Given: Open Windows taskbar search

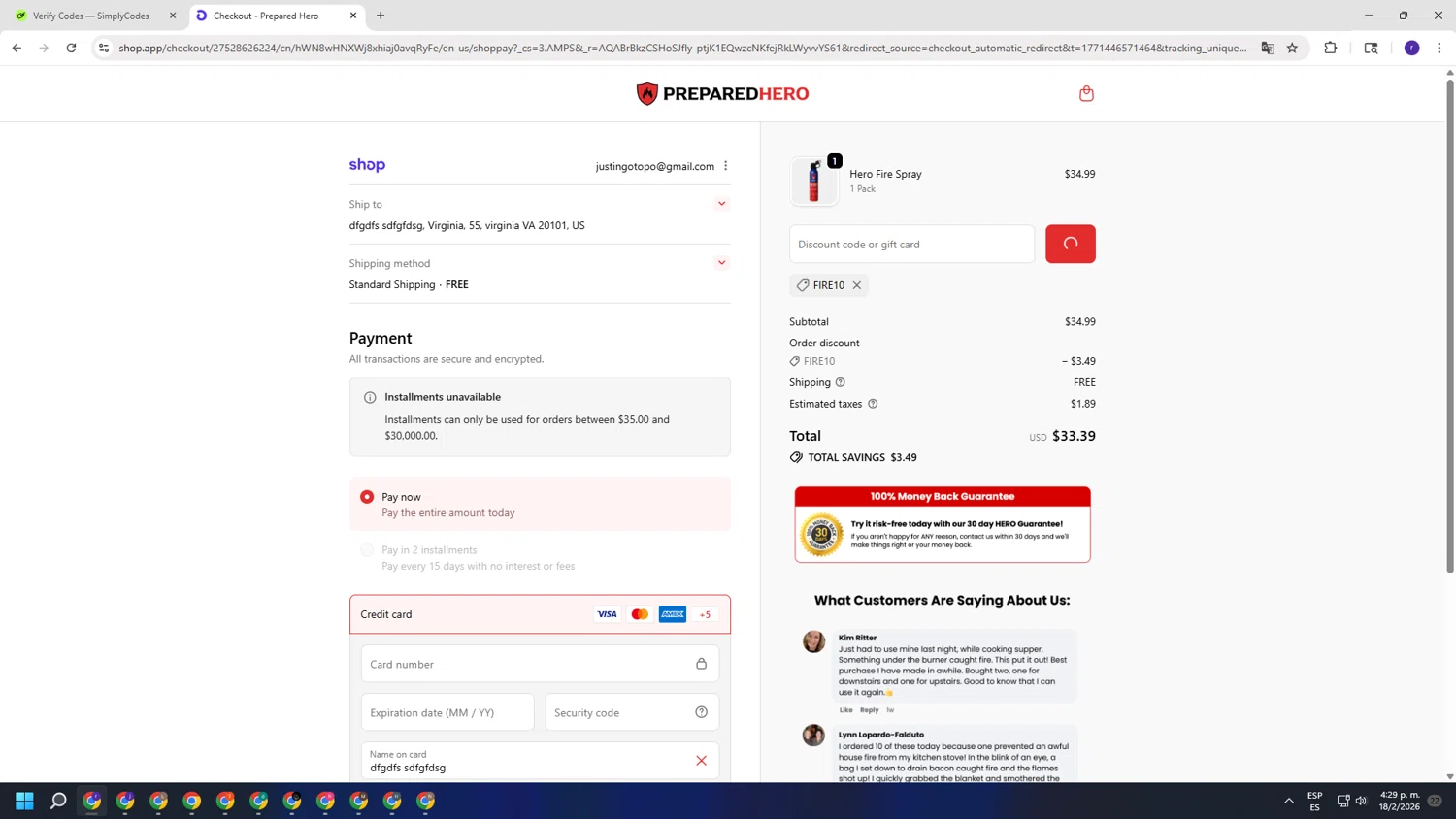Looking at the screenshot, I should [x=58, y=801].
